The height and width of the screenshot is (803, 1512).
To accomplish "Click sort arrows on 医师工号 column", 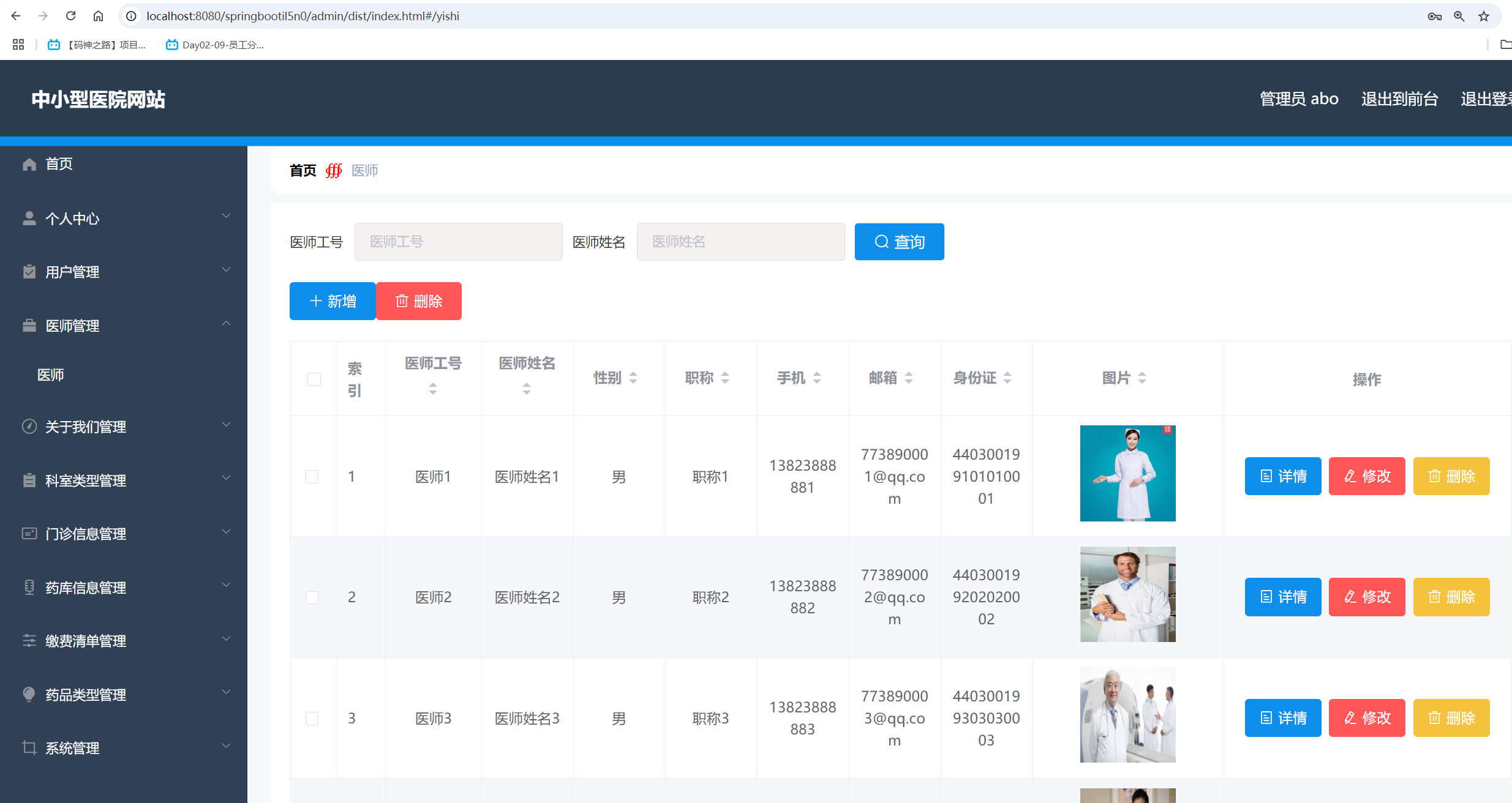I will tap(433, 389).
